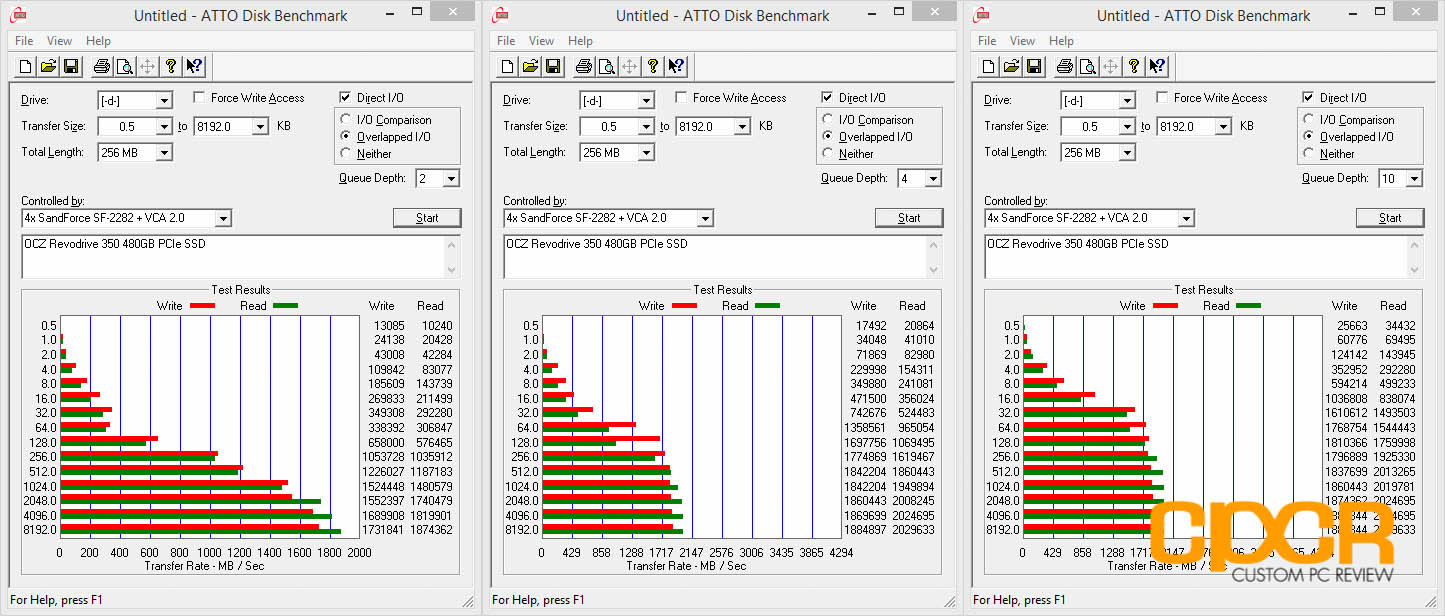This screenshot has width=1445, height=616.
Task: Click Start button in the Queue Depth 10 window
Action: tap(1390, 218)
